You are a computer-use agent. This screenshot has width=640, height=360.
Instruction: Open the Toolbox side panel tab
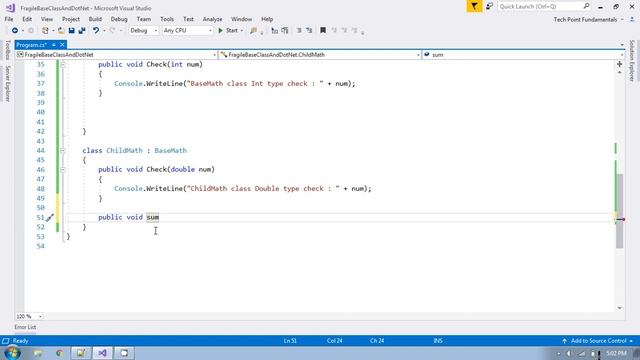tap(7, 50)
